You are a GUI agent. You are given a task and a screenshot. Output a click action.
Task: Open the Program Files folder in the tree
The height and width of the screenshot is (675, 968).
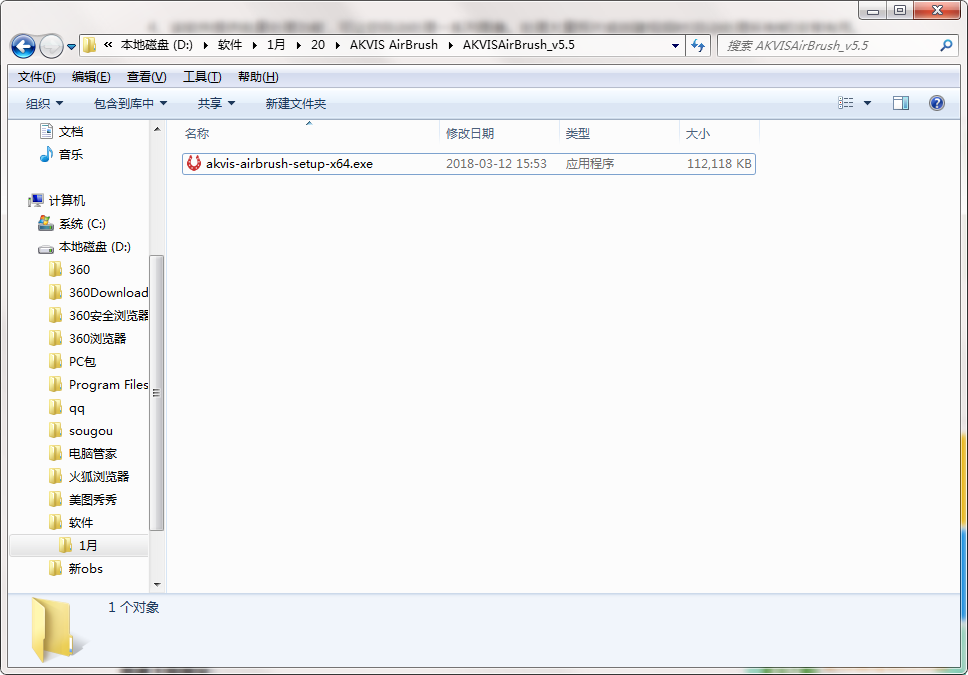click(98, 385)
